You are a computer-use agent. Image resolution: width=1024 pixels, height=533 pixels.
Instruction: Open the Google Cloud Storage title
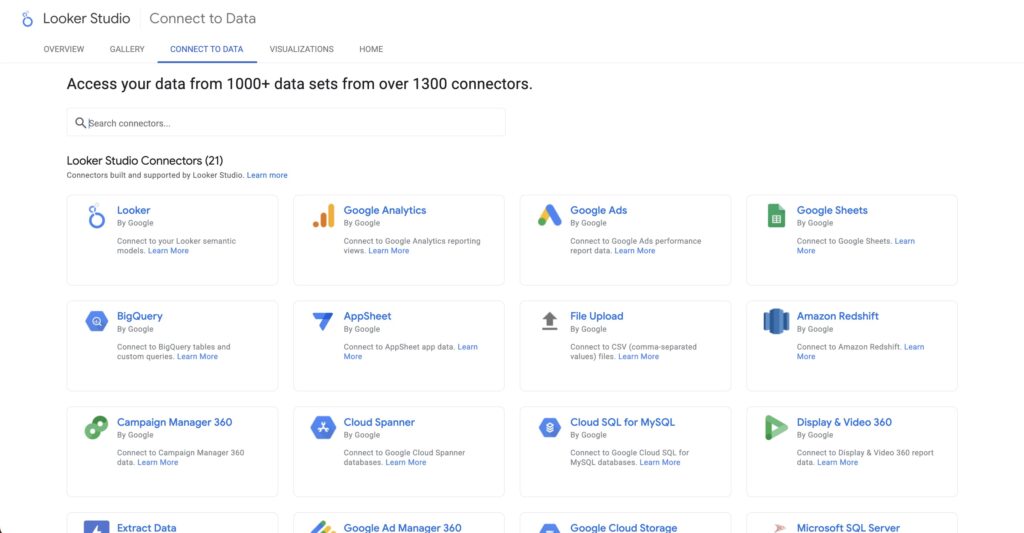tap(624, 527)
